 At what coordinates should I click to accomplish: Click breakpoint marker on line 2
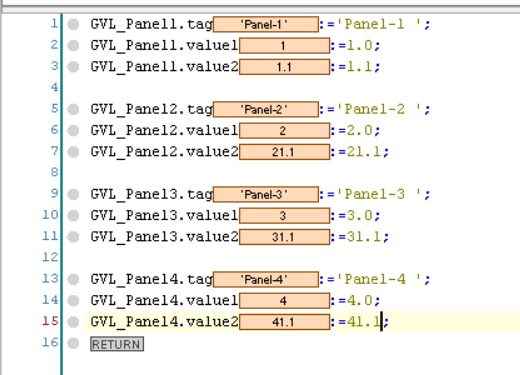[x=73, y=46]
